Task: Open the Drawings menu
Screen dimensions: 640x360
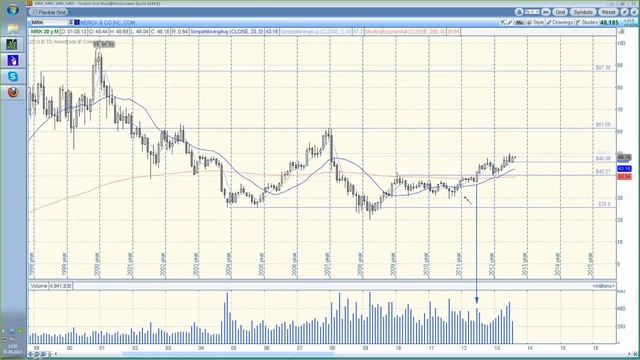Action: [x=560, y=22]
